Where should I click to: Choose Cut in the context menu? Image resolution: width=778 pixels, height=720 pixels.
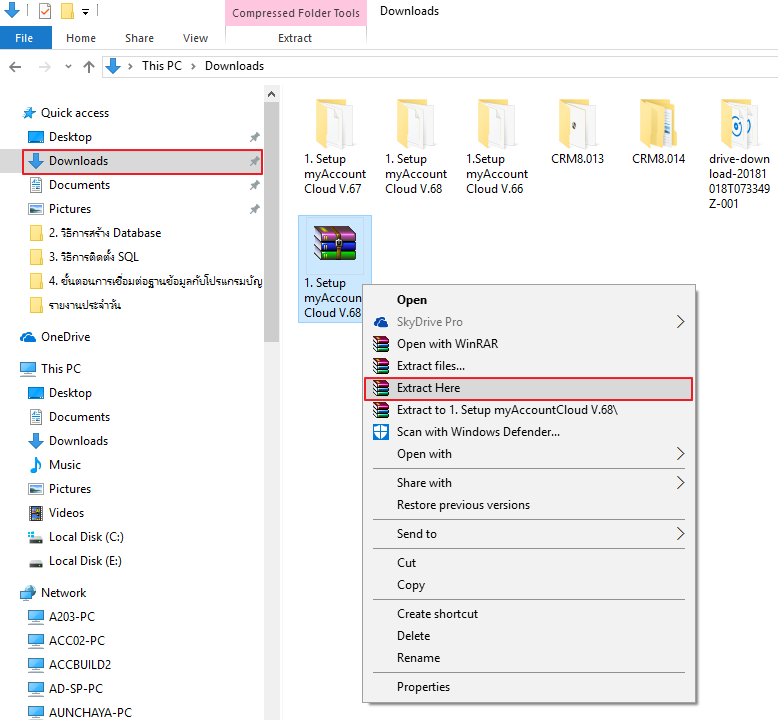(529, 563)
